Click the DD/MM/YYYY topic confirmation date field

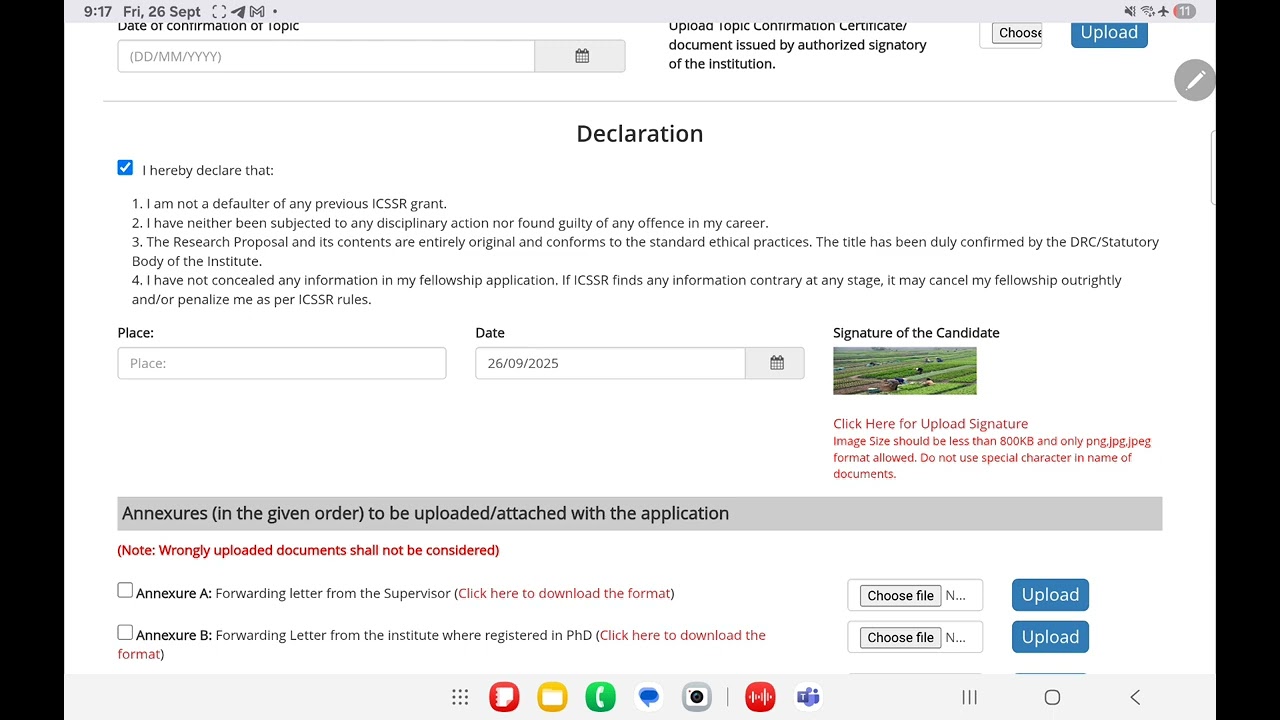point(326,56)
